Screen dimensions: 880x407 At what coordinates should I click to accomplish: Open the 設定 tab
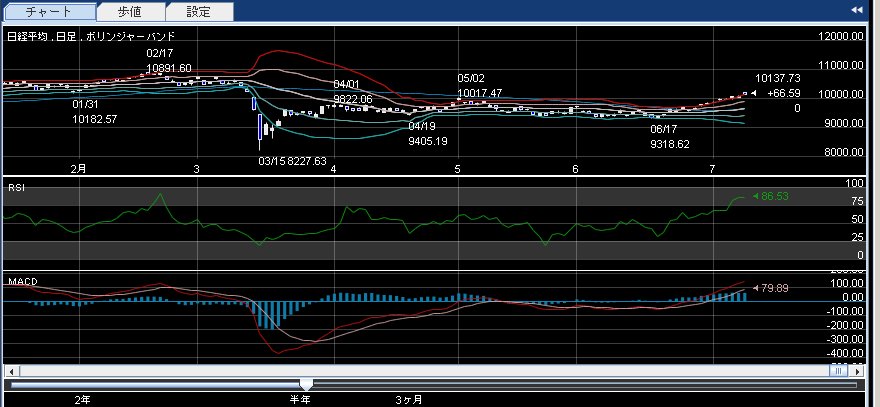click(199, 12)
